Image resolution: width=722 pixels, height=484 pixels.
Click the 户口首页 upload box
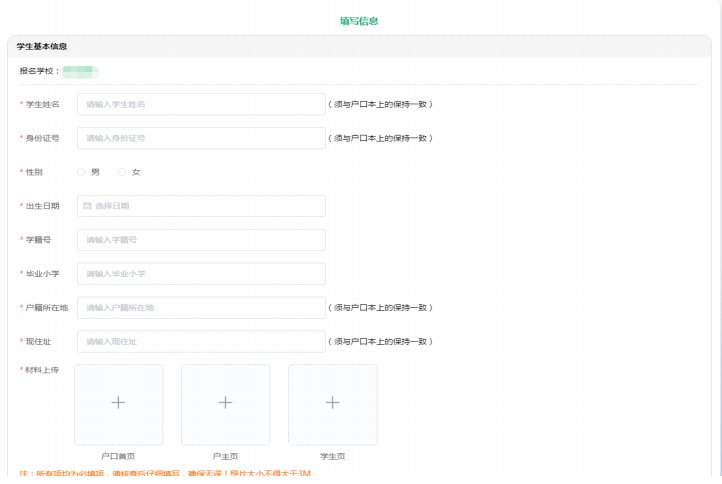coord(118,405)
